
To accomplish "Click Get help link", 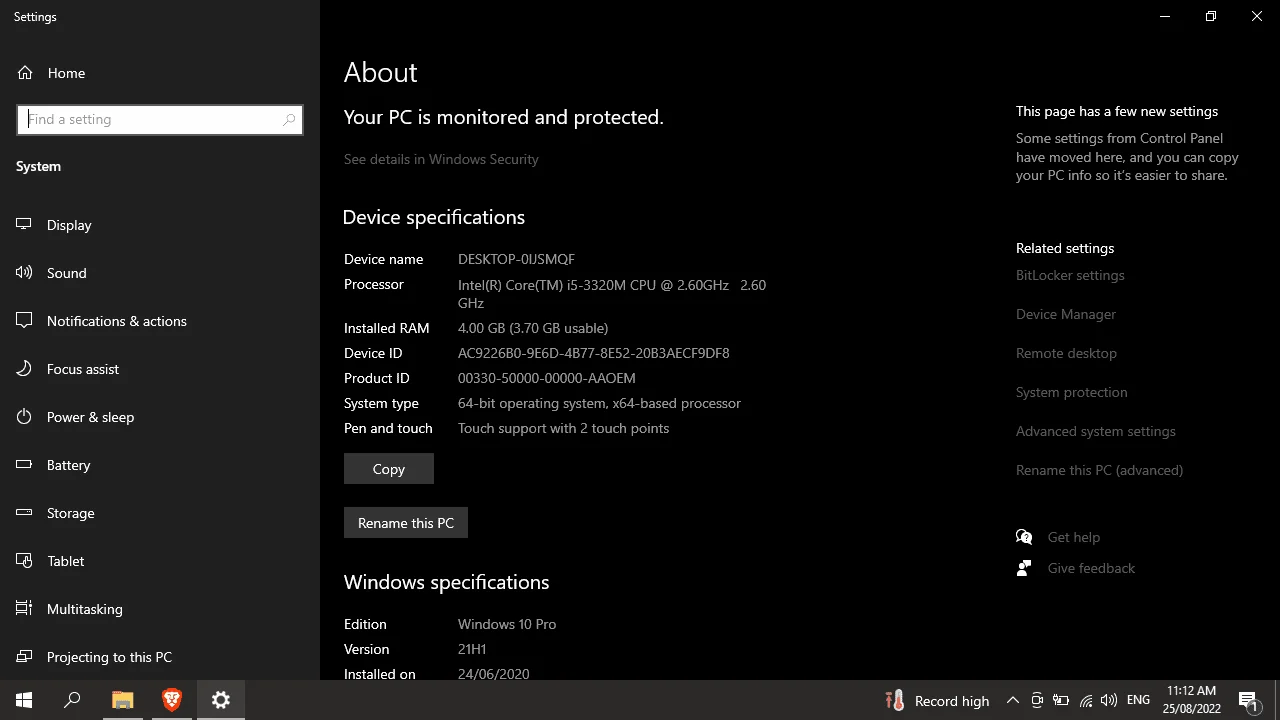I will (x=1074, y=537).
